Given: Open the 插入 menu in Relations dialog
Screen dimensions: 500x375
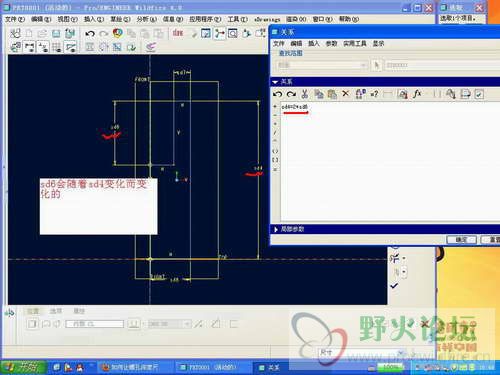Looking at the screenshot, I should tap(313, 44).
